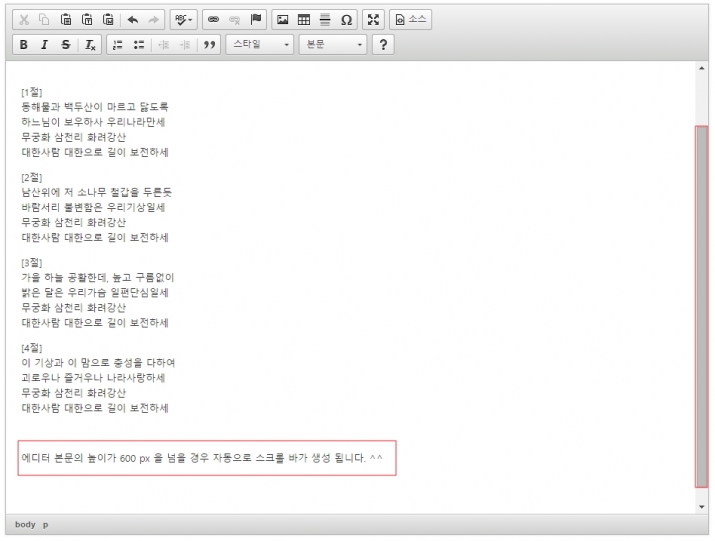Insert a horizontal line
The width and height of the screenshot is (715, 541).
pos(325,20)
